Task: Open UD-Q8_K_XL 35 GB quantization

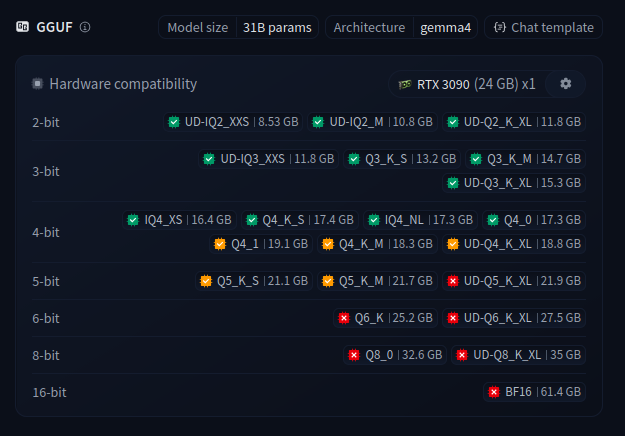Action: 519,355
